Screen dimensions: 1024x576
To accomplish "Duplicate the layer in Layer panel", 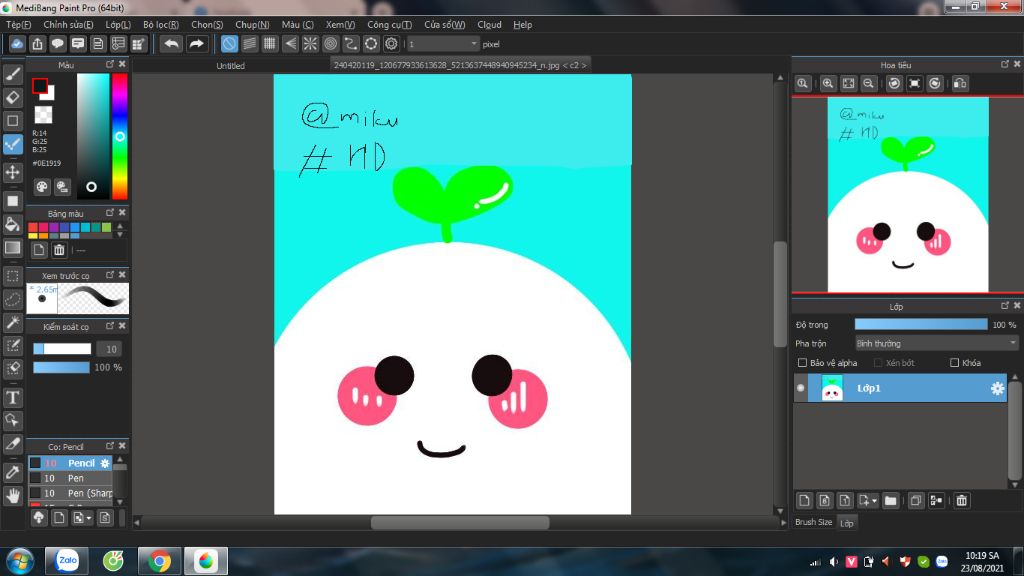I will click(916, 501).
